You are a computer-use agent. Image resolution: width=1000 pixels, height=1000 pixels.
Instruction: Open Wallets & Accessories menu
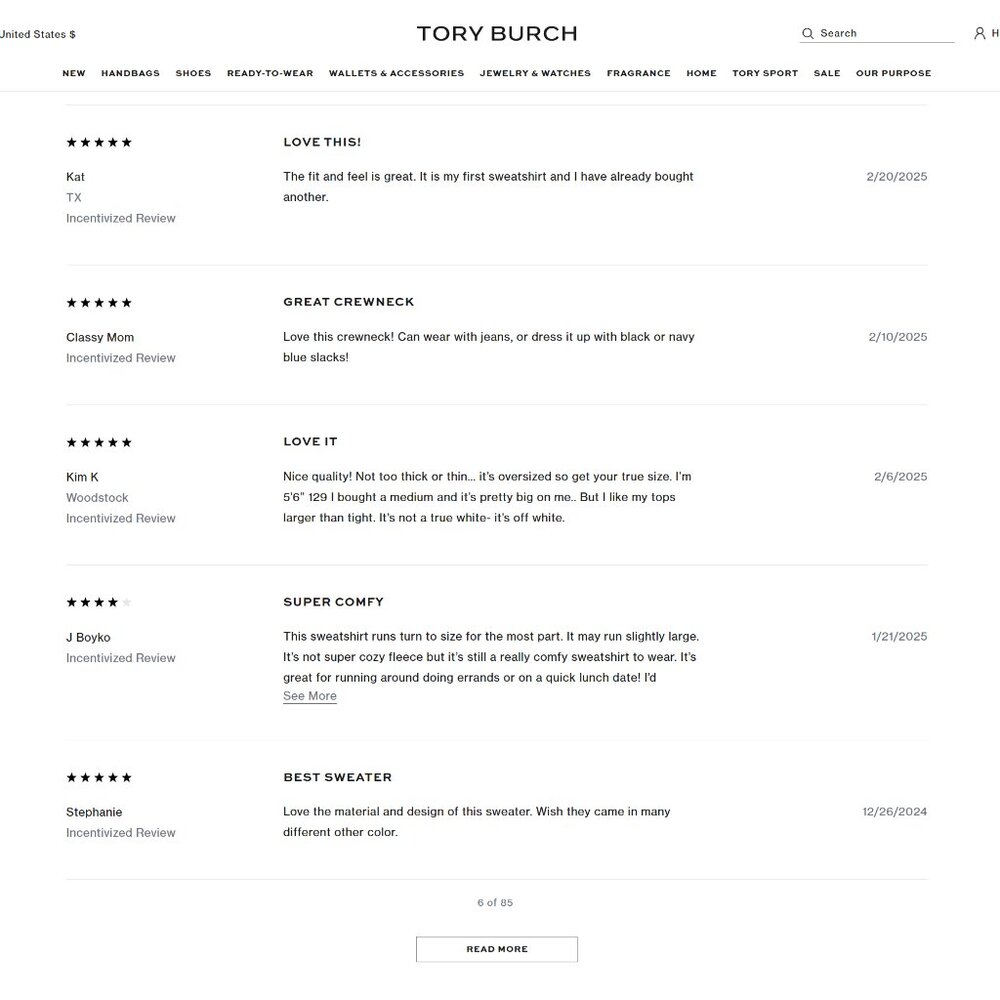(x=396, y=74)
